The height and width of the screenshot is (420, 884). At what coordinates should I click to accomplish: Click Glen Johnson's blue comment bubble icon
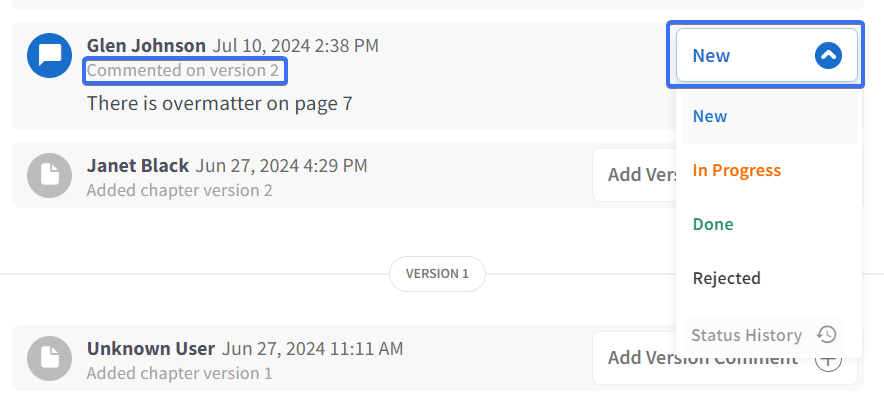(x=50, y=55)
